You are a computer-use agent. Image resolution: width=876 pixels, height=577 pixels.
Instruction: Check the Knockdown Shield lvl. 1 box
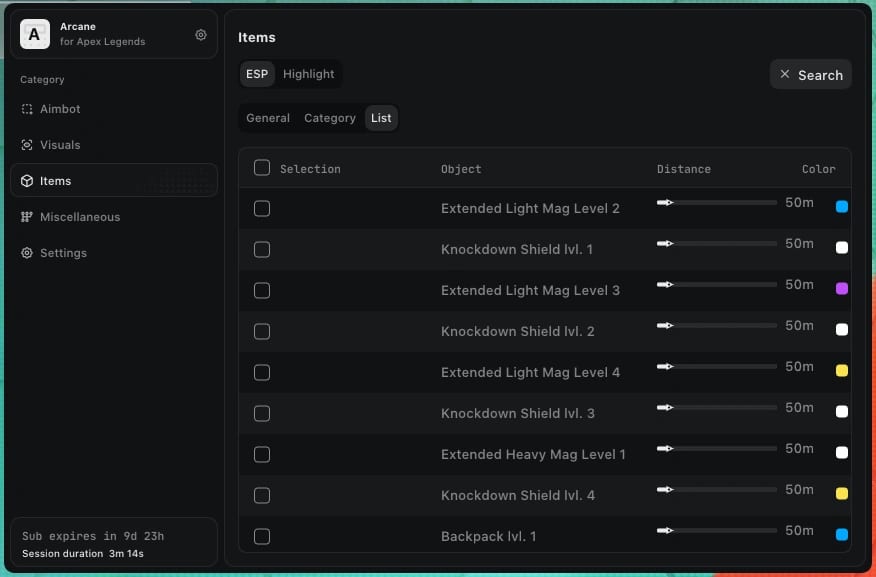click(262, 250)
